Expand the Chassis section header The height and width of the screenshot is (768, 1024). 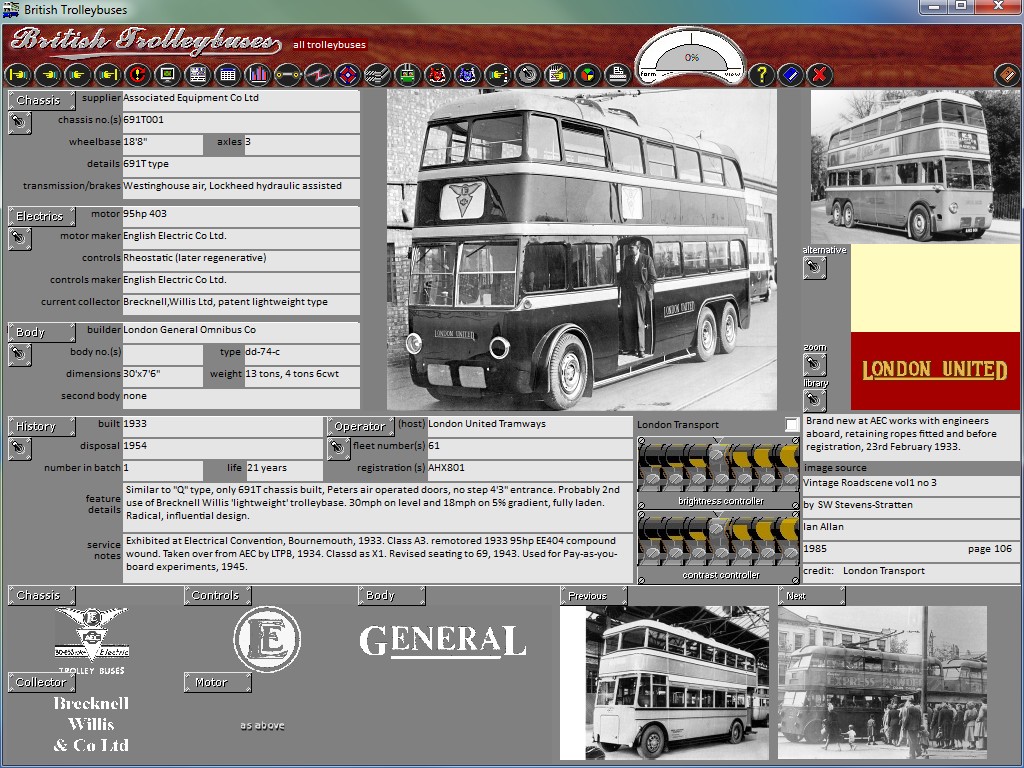click(x=41, y=100)
